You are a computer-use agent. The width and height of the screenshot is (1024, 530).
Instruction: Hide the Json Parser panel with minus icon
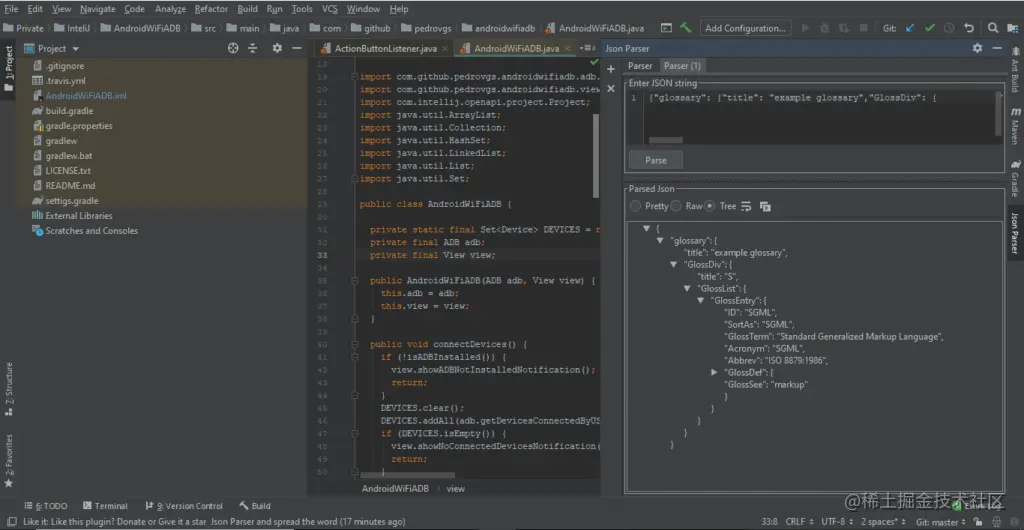click(x=997, y=48)
